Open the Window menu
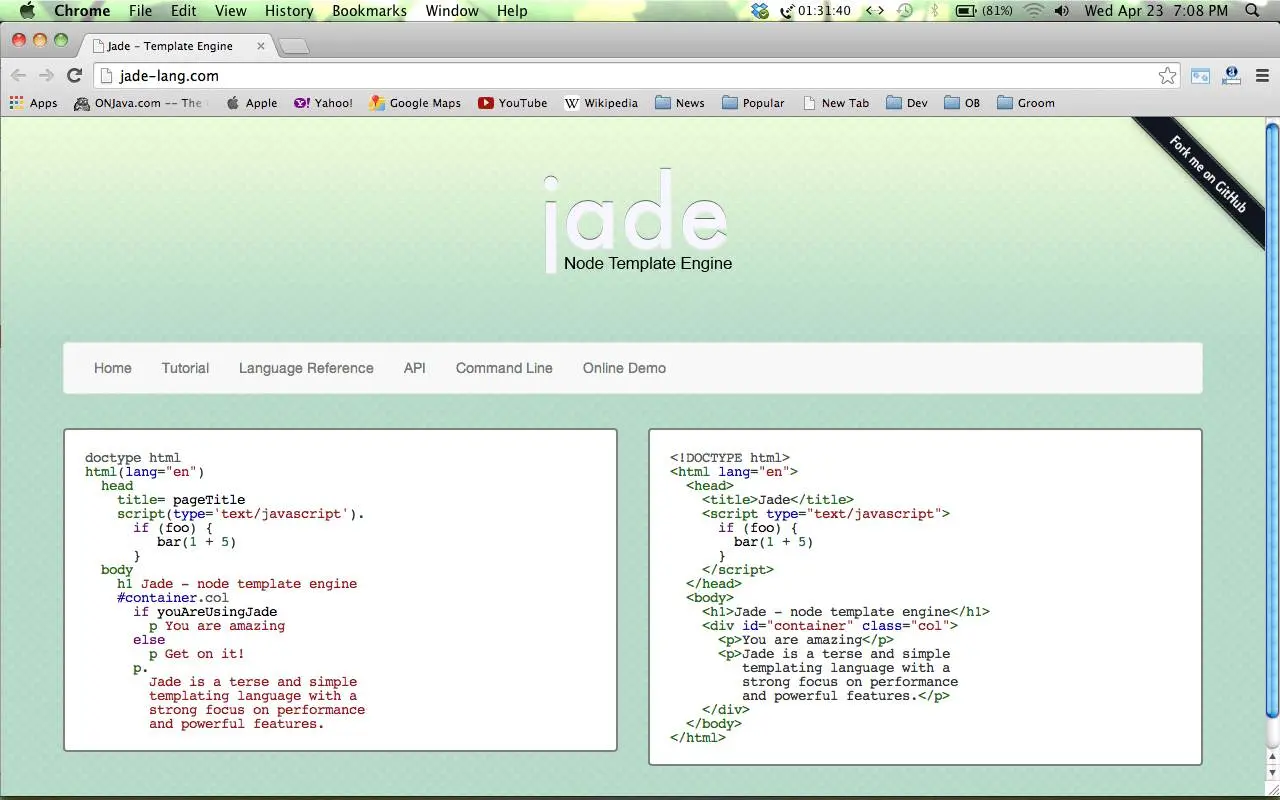This screenshot has height=800, width=1280. click(452, 11)
